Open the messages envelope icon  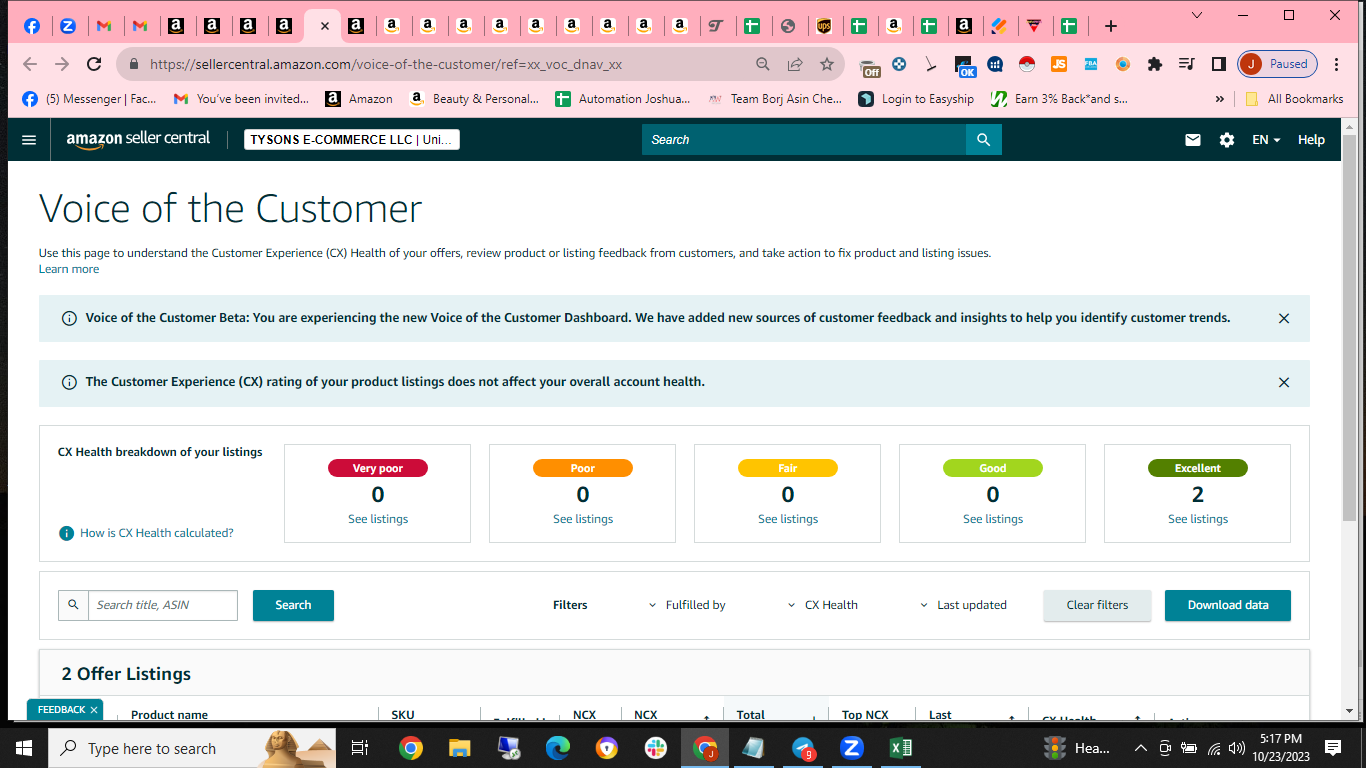tap(1192, 140)
